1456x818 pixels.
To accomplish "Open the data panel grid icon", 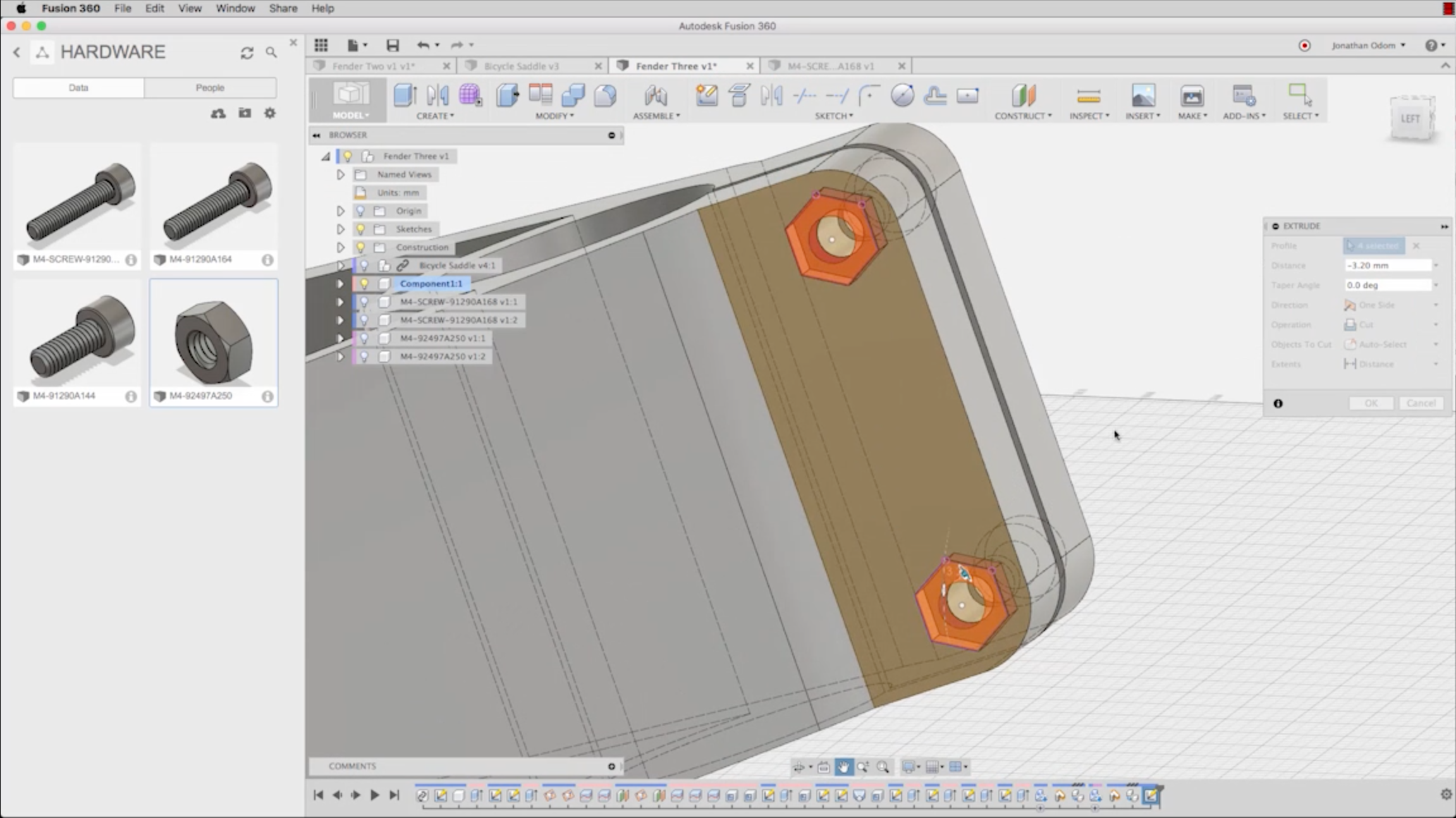I will (x=321, y=45).
